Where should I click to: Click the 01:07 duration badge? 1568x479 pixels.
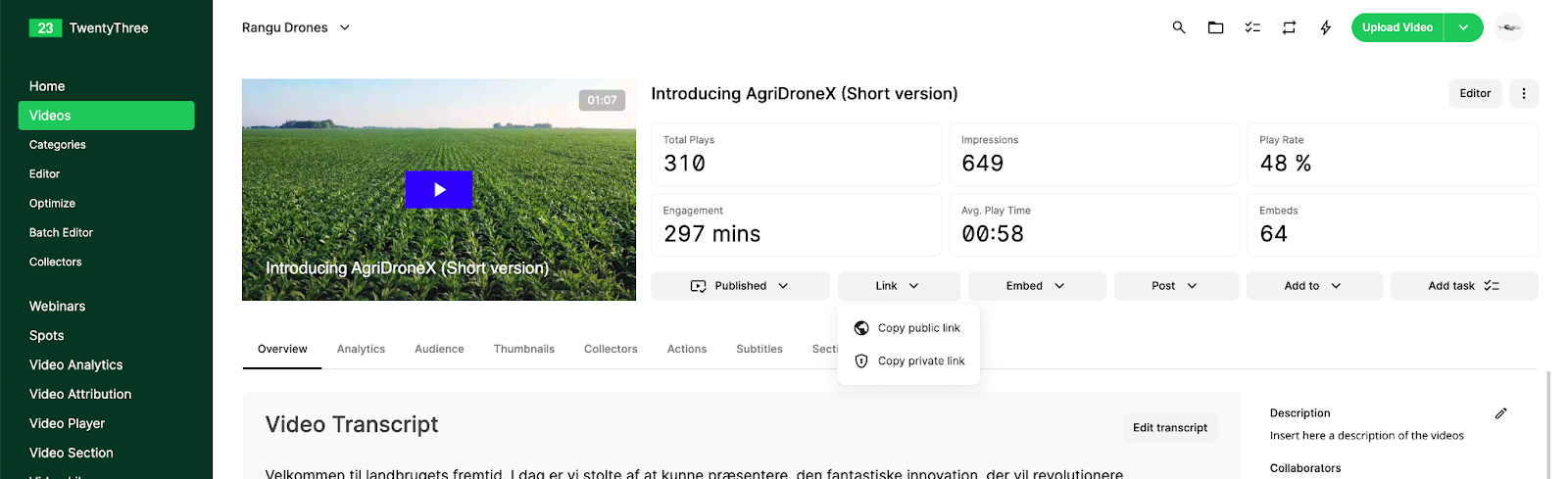pyautogui.click(x=603, y=100)
